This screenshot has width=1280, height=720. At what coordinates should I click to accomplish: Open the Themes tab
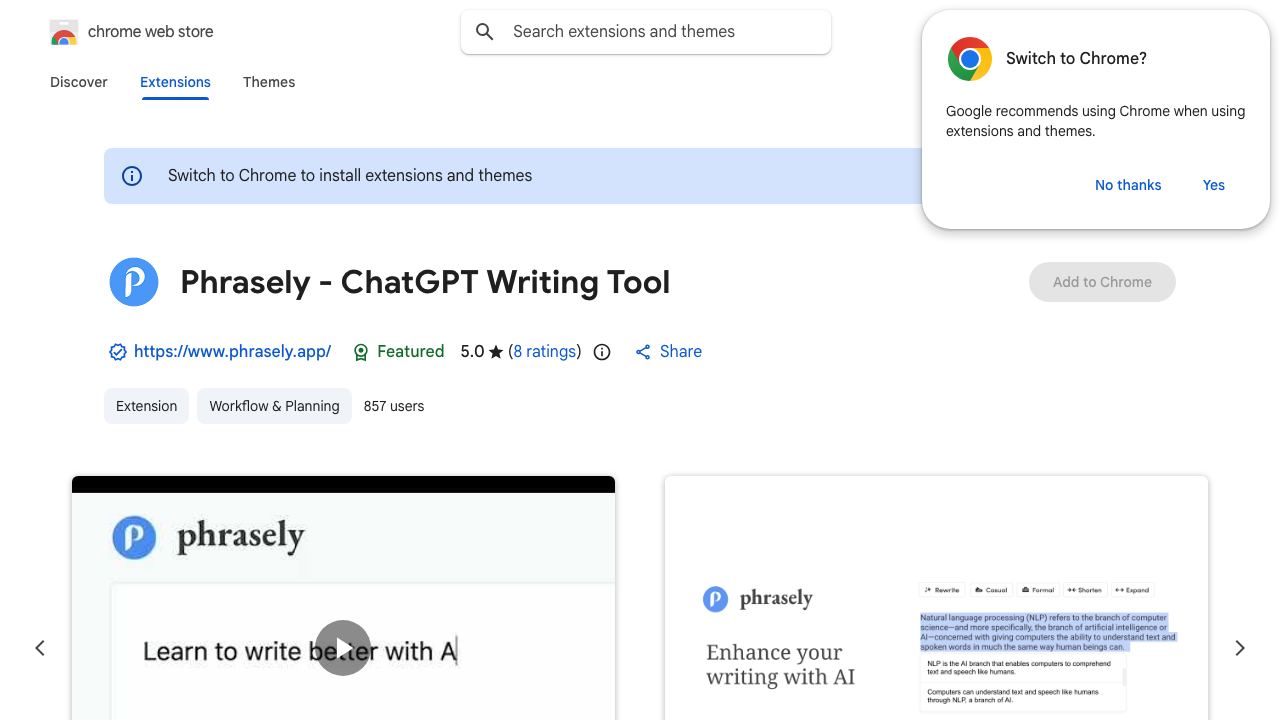pos(269,82)
